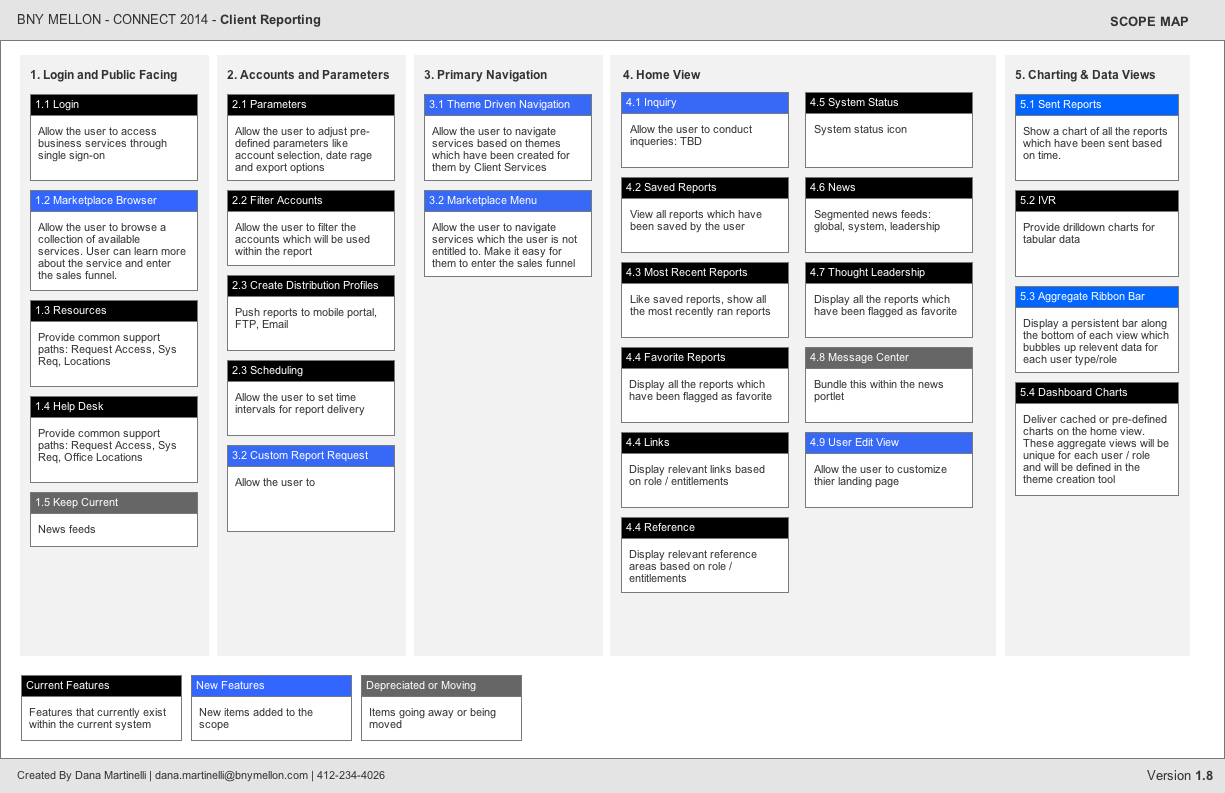Click the 3.2 Marketplace Menu header
The width and height of the screenshot is (1225, 793).
[x=508, y=201]
